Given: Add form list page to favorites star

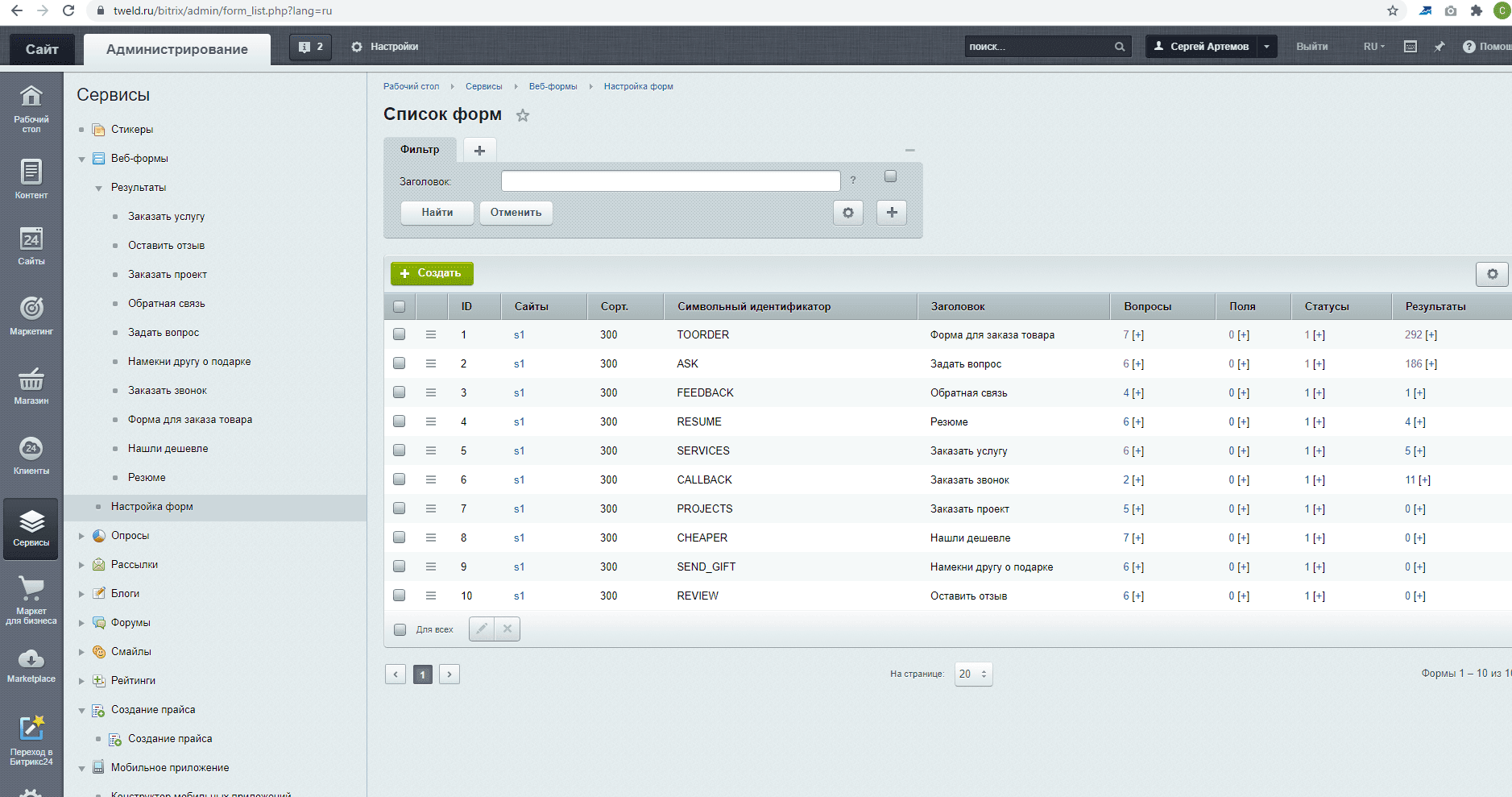Looking at the screenshot, I should click(523, 115).
